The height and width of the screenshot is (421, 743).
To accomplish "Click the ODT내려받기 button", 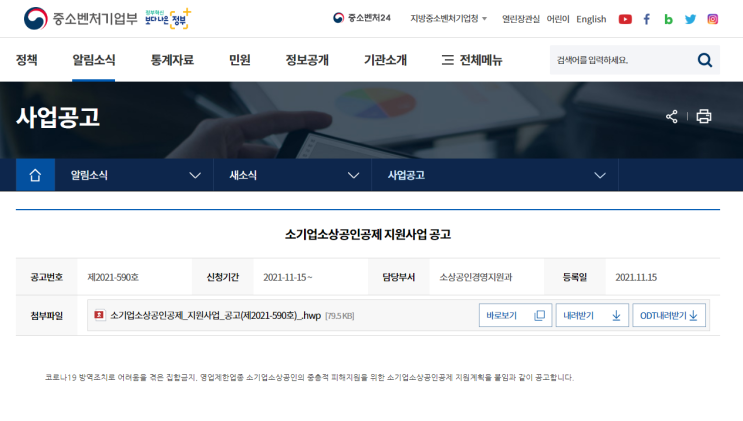I will coord(669,315).
